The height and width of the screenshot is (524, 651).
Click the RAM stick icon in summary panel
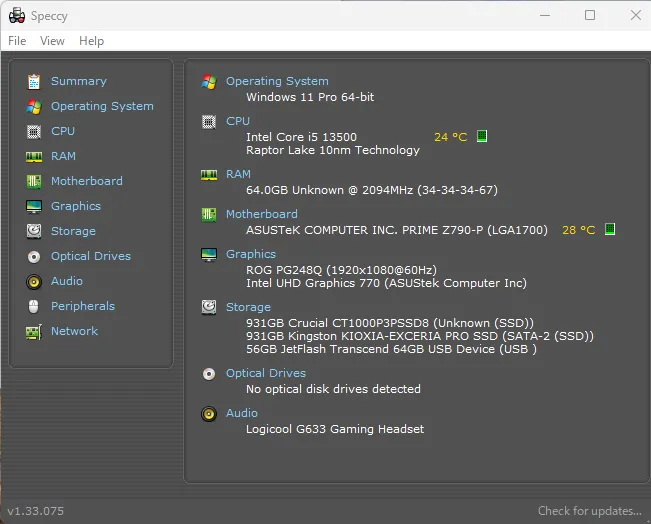[x=209, y=175]
